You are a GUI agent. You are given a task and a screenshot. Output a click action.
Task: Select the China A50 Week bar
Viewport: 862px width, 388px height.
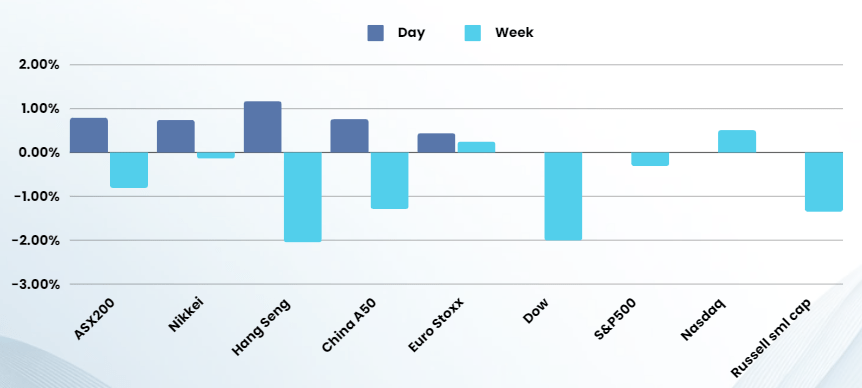390,180
